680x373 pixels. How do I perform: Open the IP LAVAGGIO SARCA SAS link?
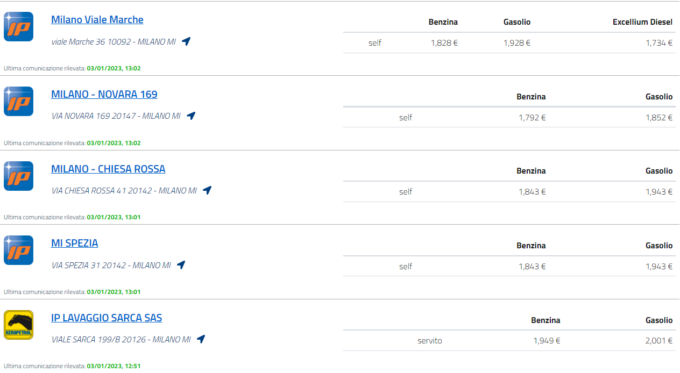coord(106,318)
